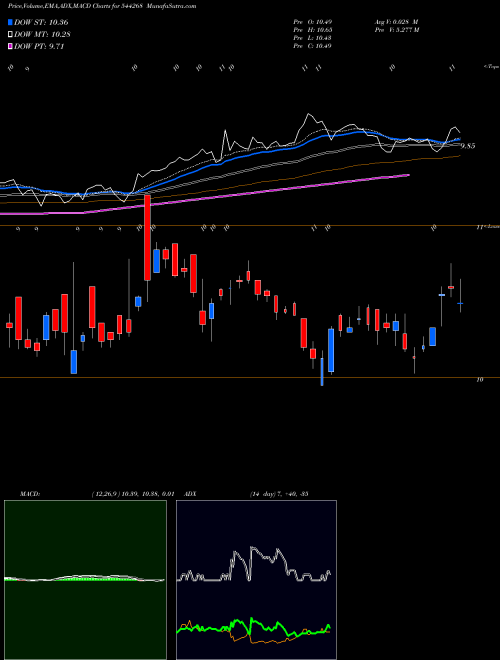Click the tall red candlestick touching the upper orange line
The height and width of the screenshot is (660, 500).
147,237
